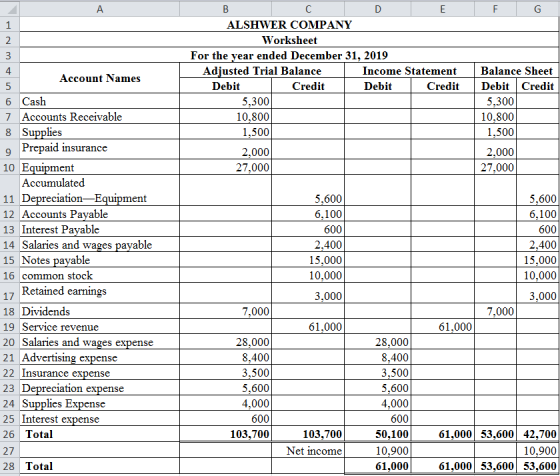Click the row 28 Total label
This screenshot has height=476, width=560.
(100, 466)
